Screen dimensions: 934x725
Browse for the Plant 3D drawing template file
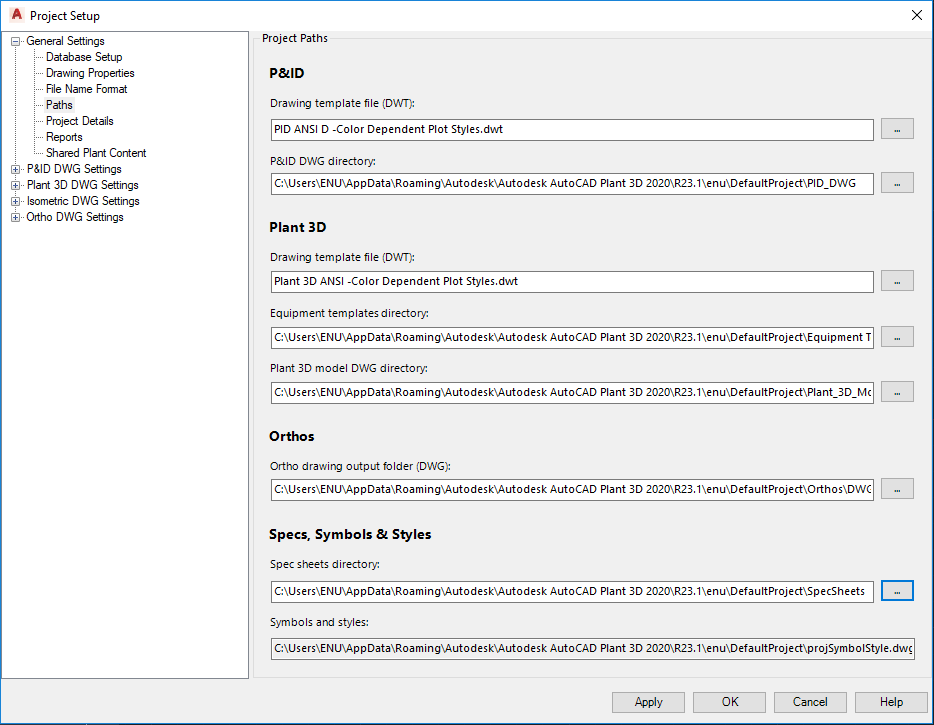(897, 281)
